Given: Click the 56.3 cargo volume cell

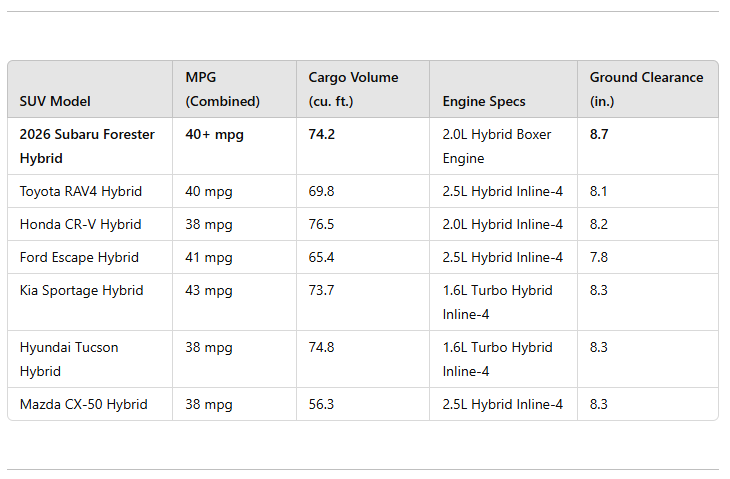Looking at the screenshot, I should [x=322, y=404].
